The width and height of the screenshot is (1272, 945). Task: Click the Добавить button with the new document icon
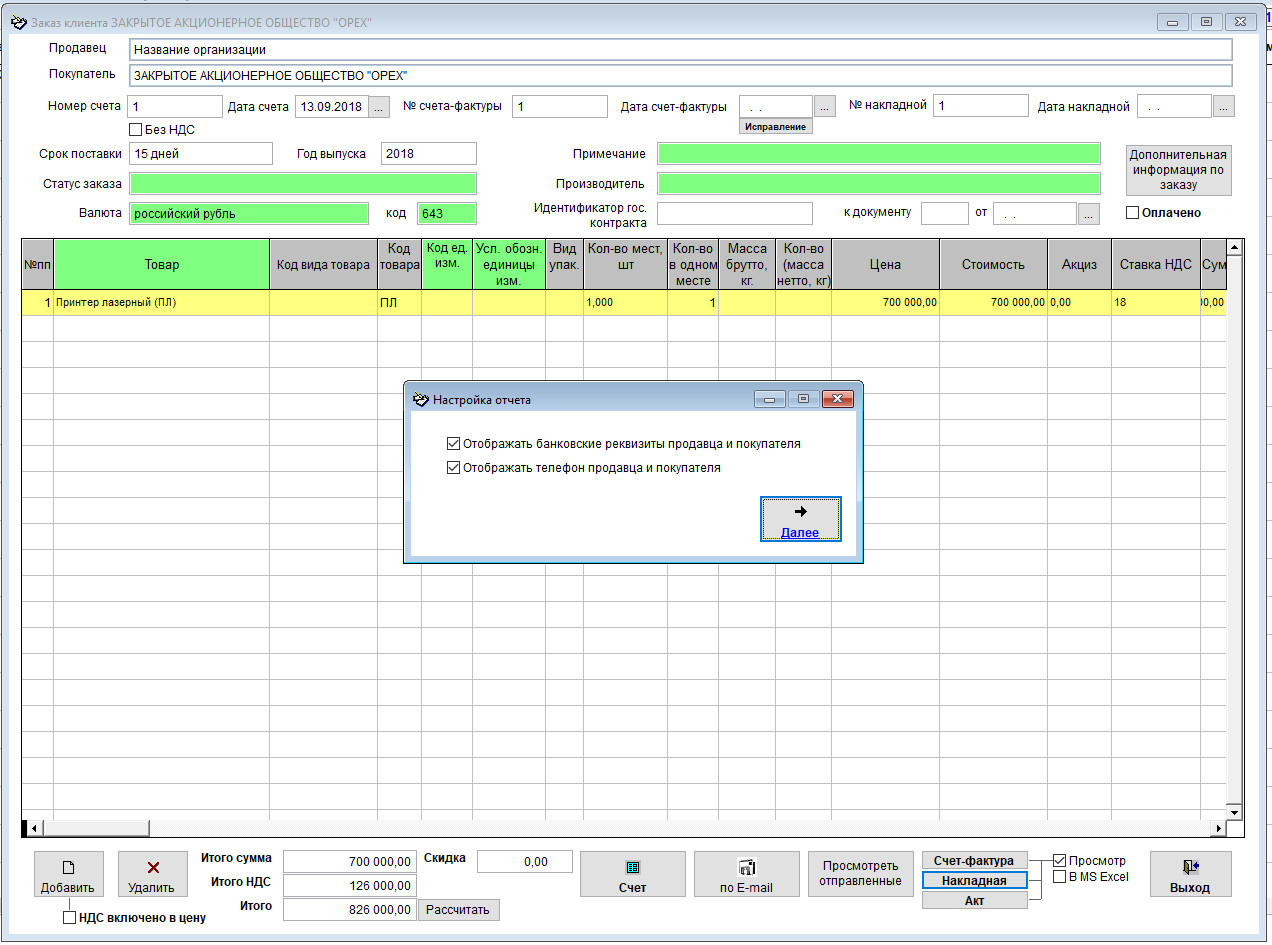(x=67, y=876)
